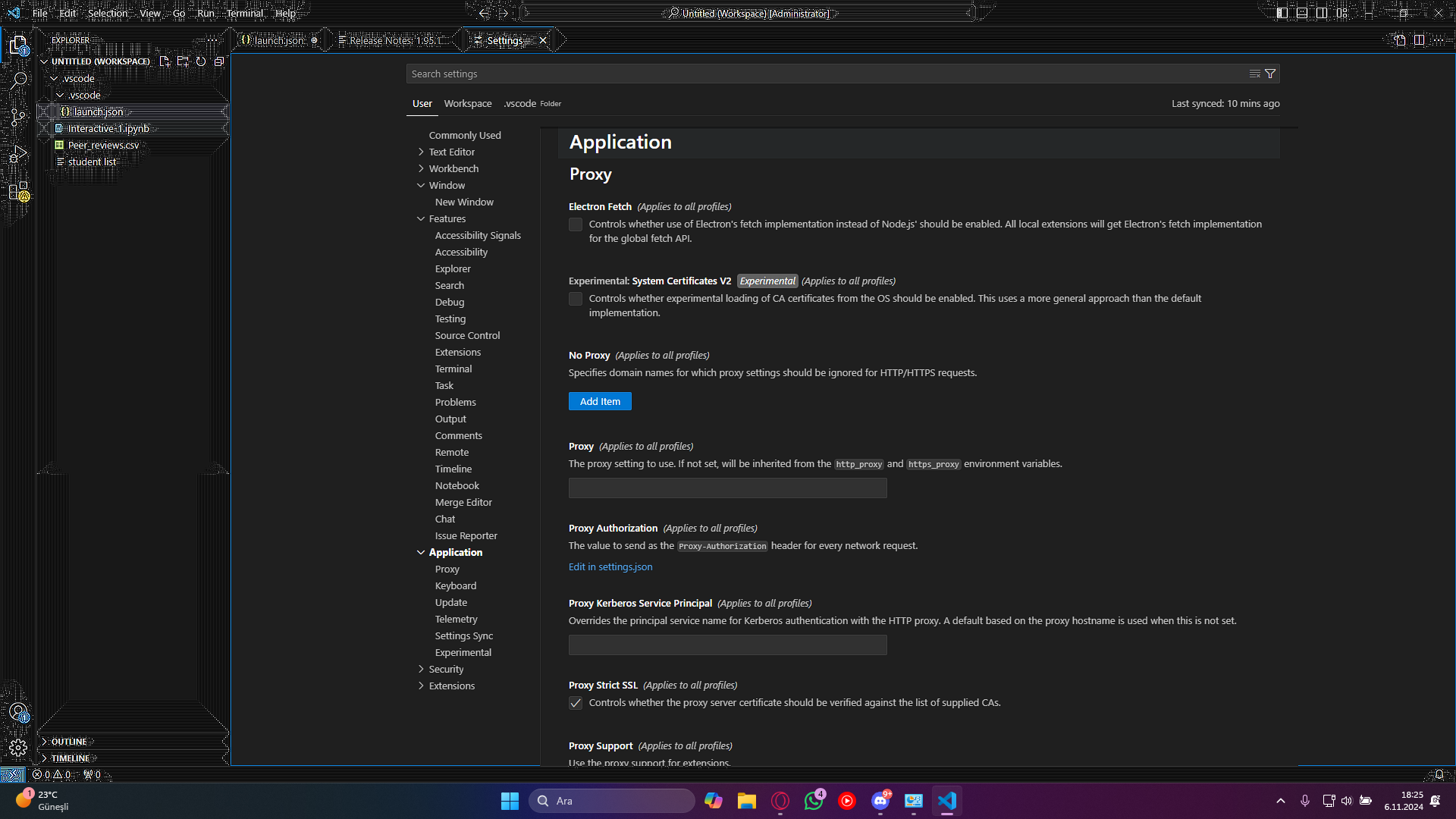Image resolution: width=1456 pixels, height=819 pixels.
Task: Open Visual Studio Code taskbar icon
Action: (x=946, y=801)
